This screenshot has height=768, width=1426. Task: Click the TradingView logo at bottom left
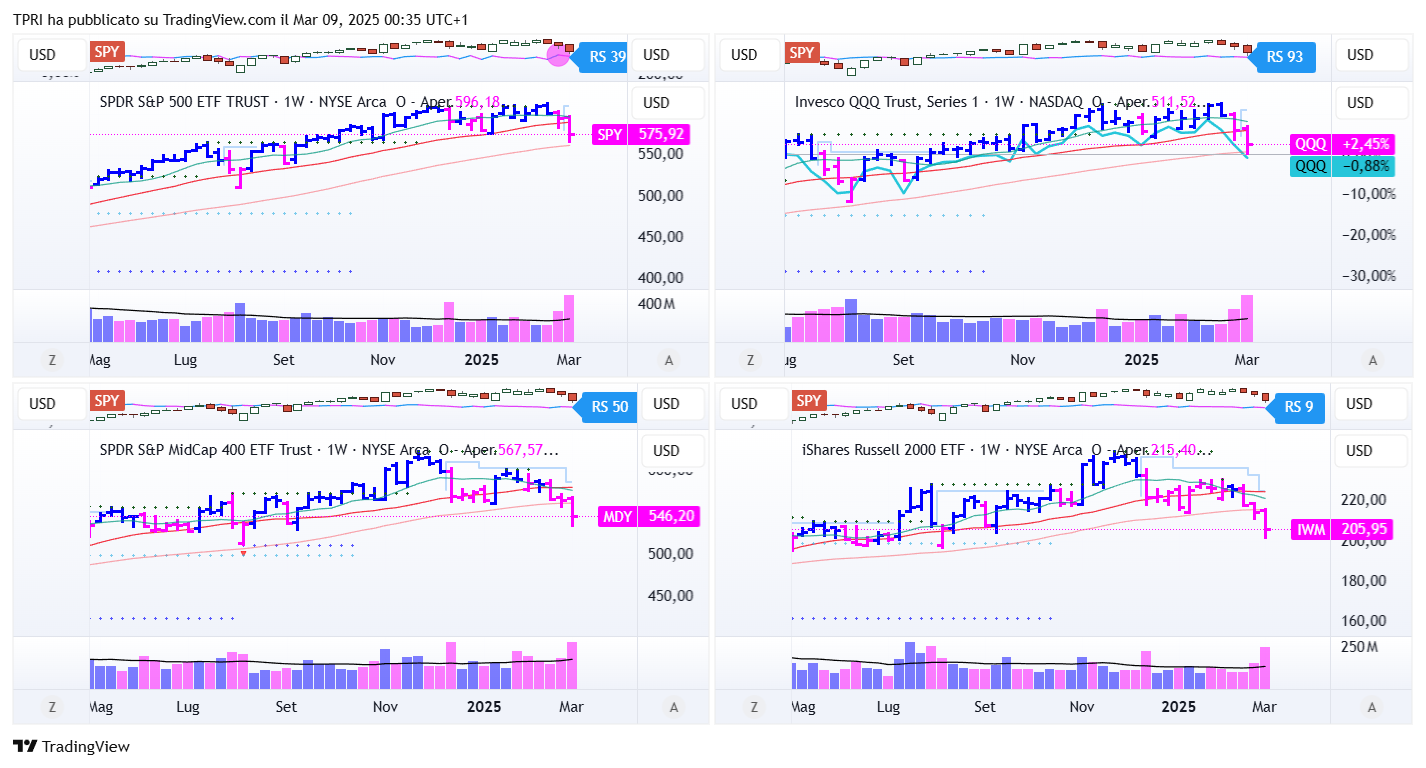[71, 746]
